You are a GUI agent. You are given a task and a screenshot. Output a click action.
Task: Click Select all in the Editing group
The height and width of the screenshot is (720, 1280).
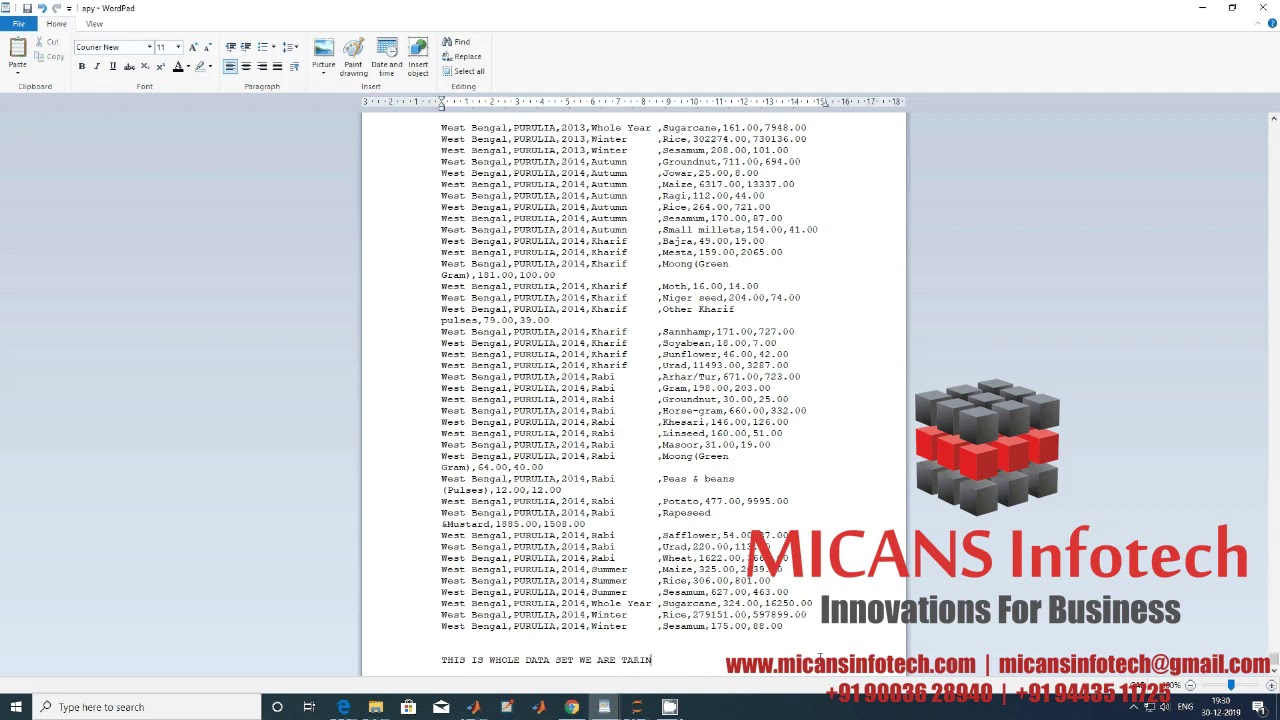click(463, 71)
